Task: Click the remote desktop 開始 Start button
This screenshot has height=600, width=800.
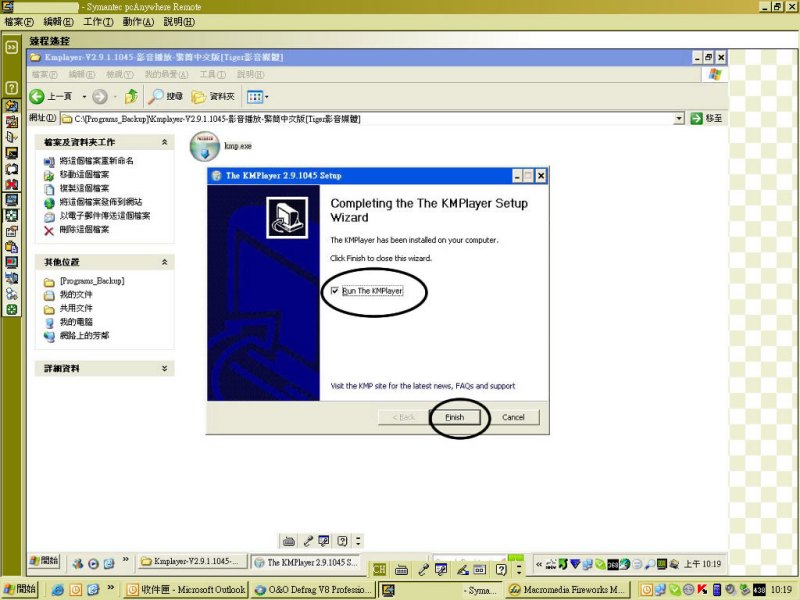Action: pos(44,561)
